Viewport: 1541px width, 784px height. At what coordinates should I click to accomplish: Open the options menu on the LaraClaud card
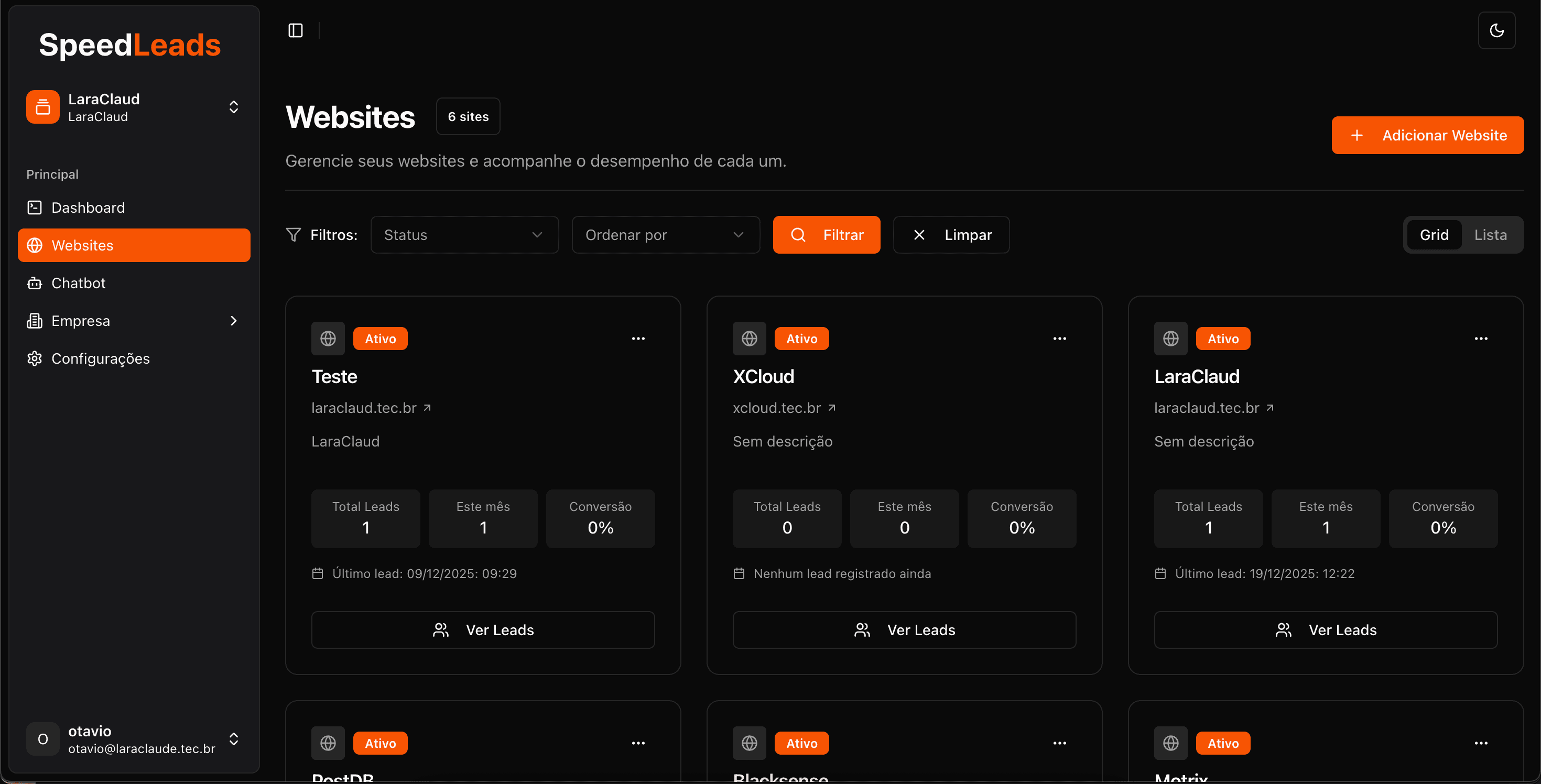tap(1481, 338)
